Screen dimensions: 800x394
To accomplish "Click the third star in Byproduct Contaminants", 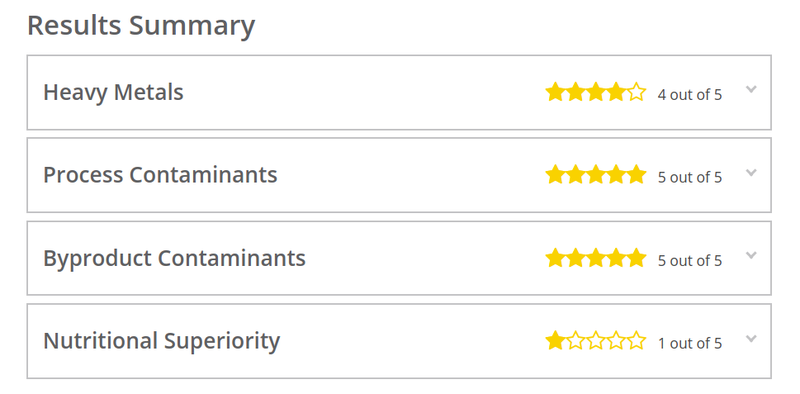I will (x=596, y=258).
